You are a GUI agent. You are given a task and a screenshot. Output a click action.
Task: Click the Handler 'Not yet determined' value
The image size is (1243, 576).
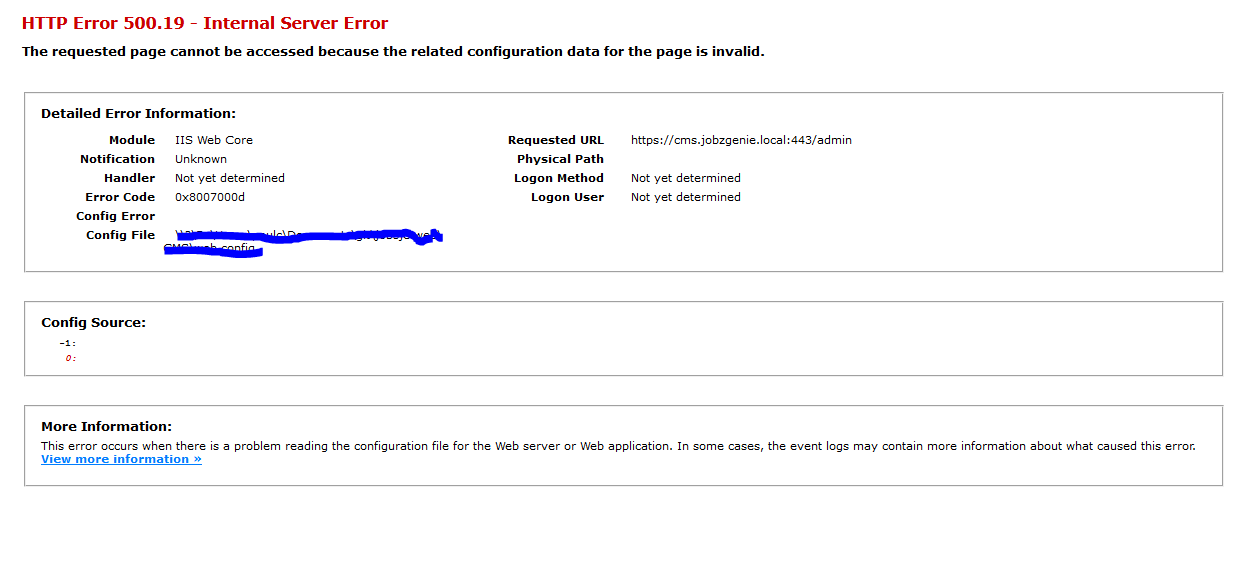[x=230, y=178]
